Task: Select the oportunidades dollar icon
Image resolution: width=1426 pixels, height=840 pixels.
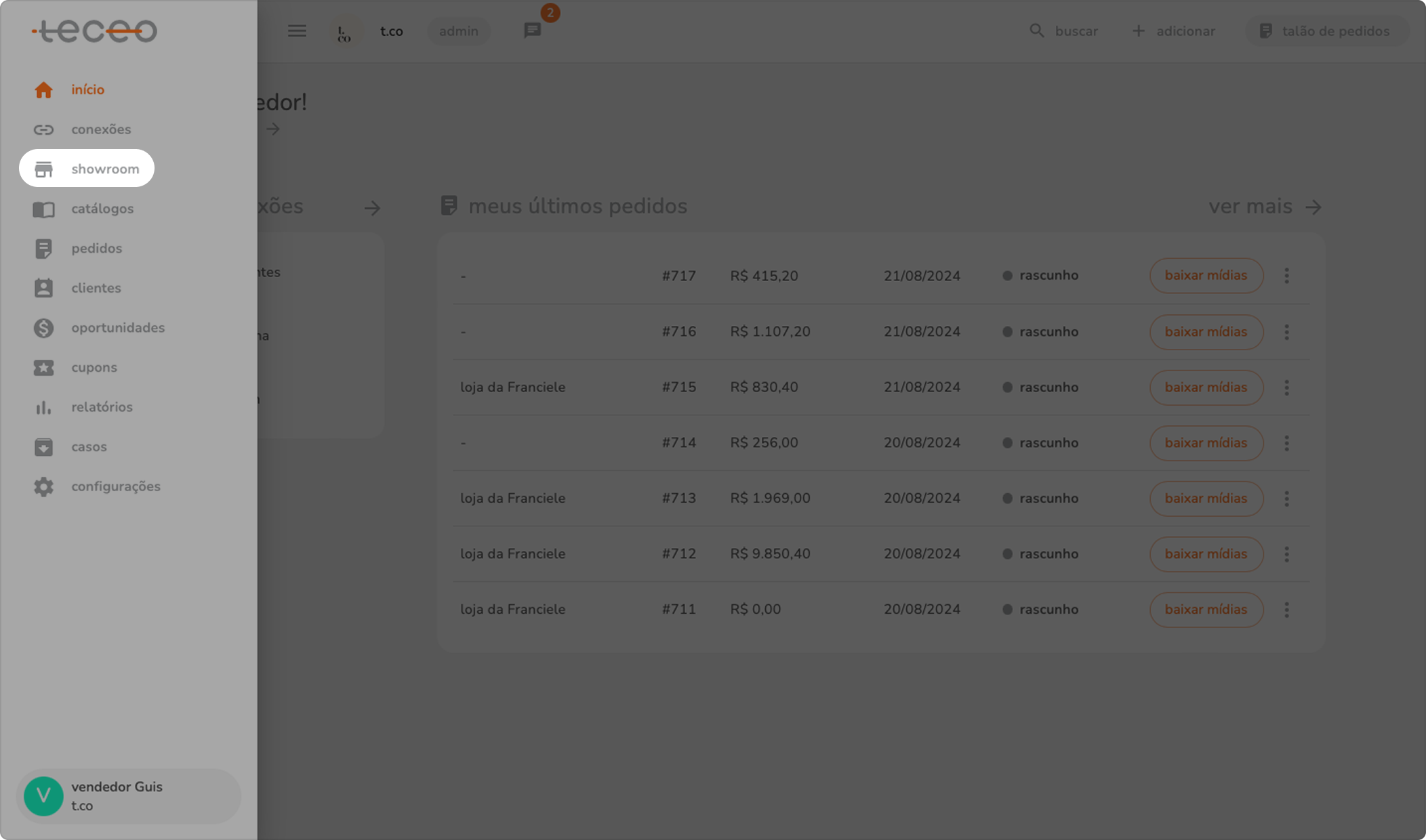Action: 44,328
